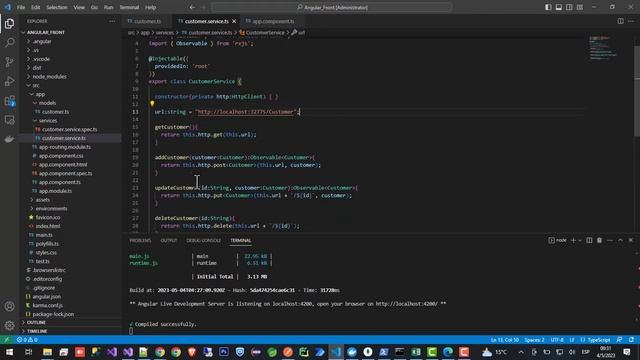The height and width of the screenshot is (360, 640).
Task: Go back in navigation history
Action: pos(192,7)
